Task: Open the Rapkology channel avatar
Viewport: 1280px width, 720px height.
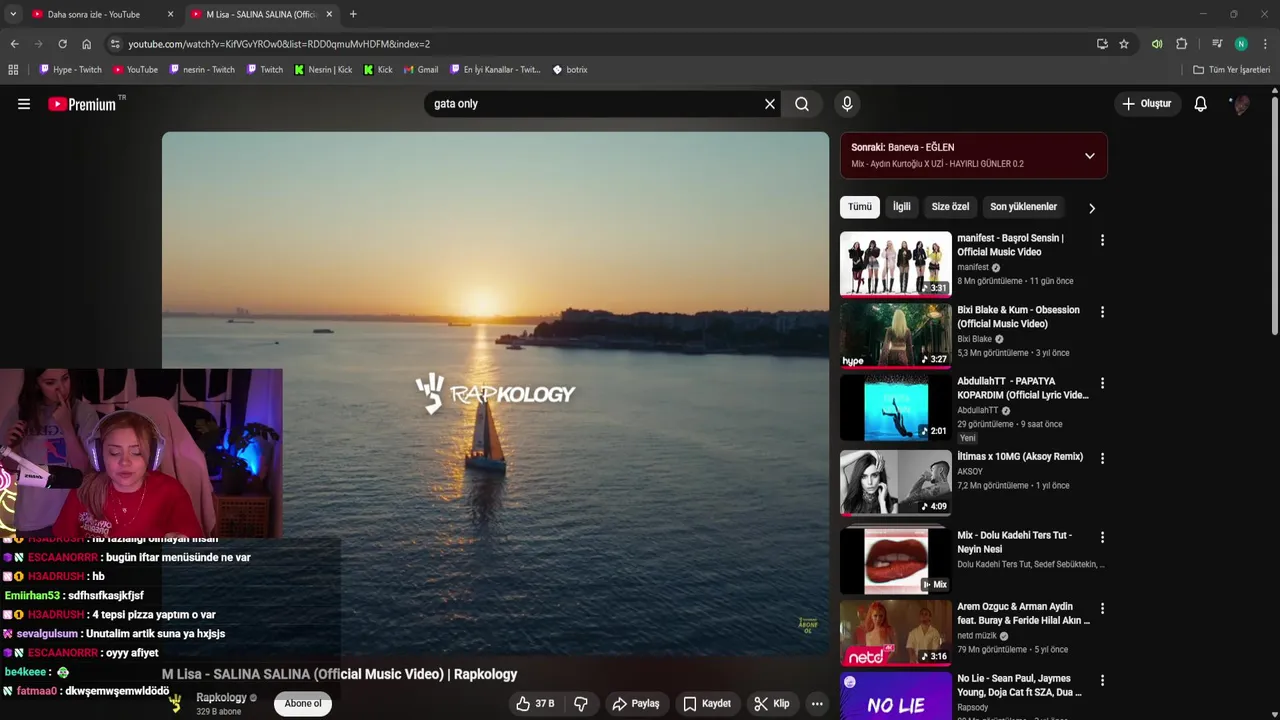Action: [x=175, y=704]
